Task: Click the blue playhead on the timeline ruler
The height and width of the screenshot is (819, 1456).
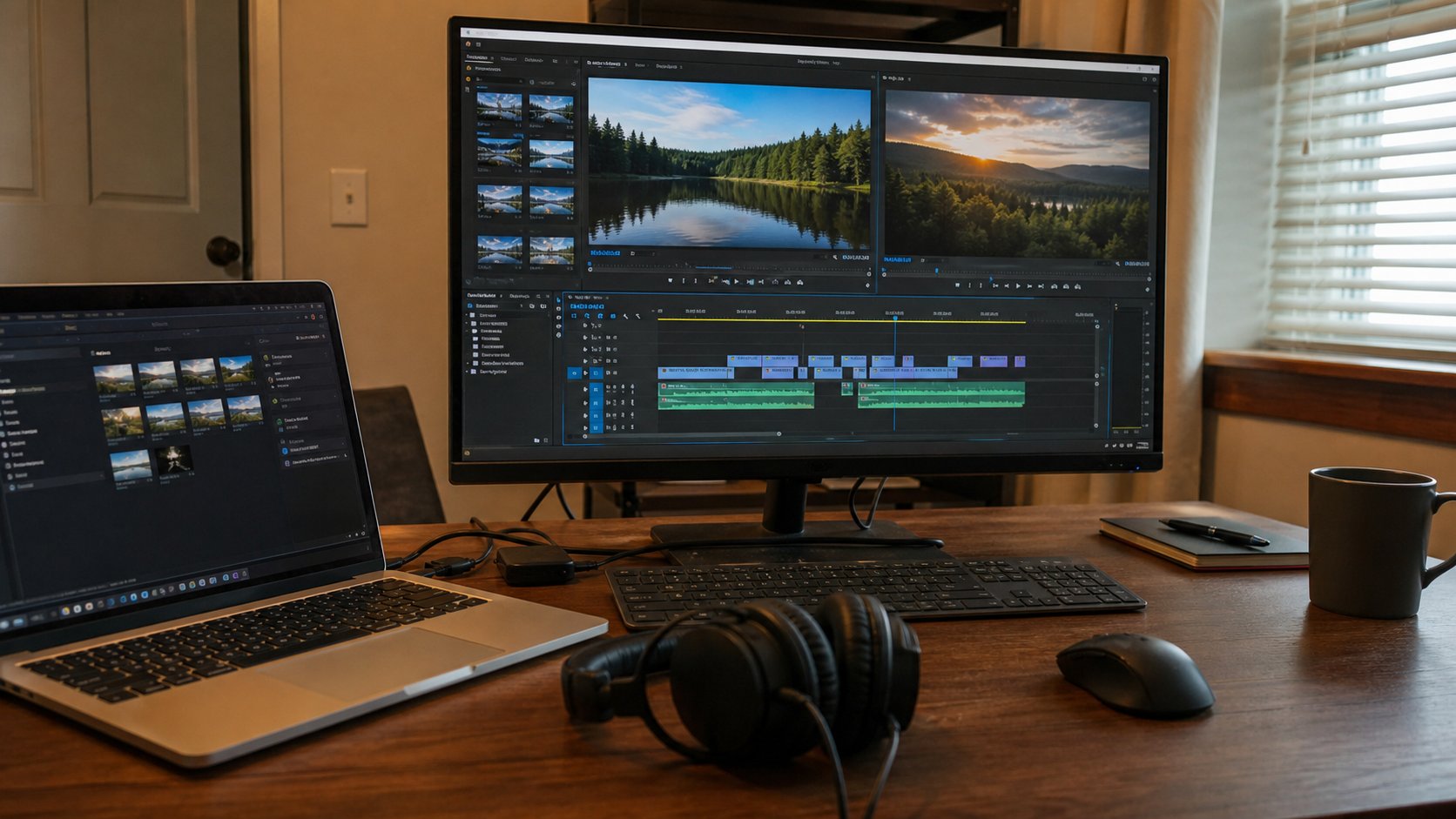Action: tap(895, 318)
